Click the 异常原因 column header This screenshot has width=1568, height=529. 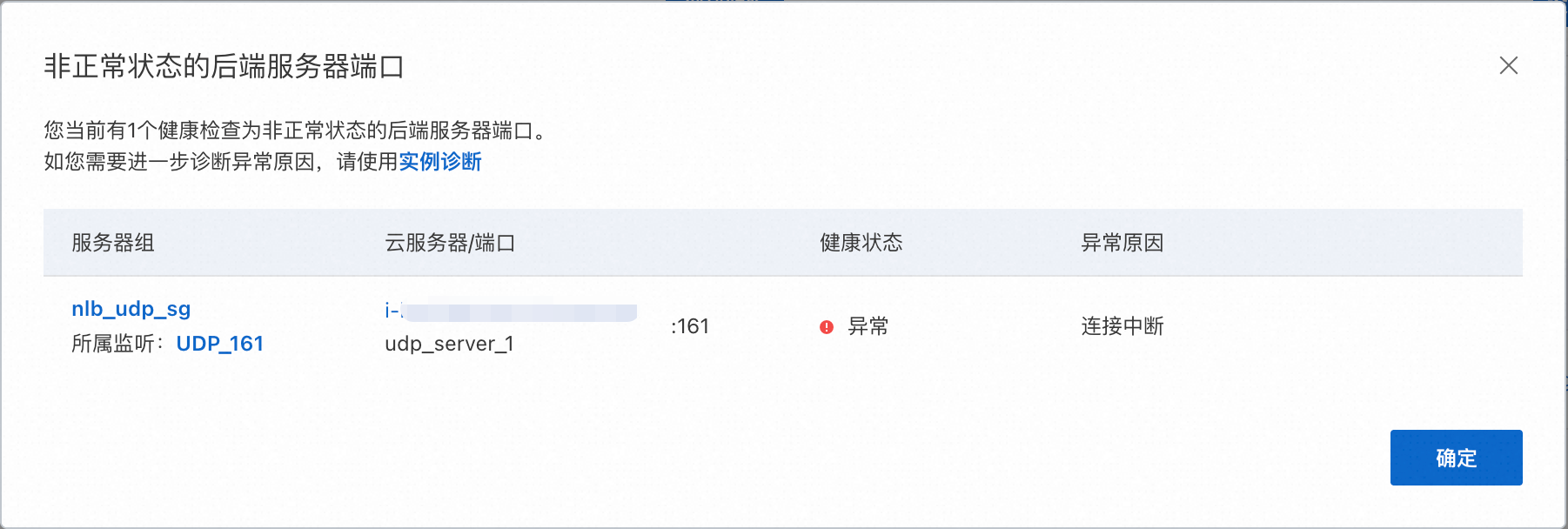pyautogui.click(x=1122, y=243)
